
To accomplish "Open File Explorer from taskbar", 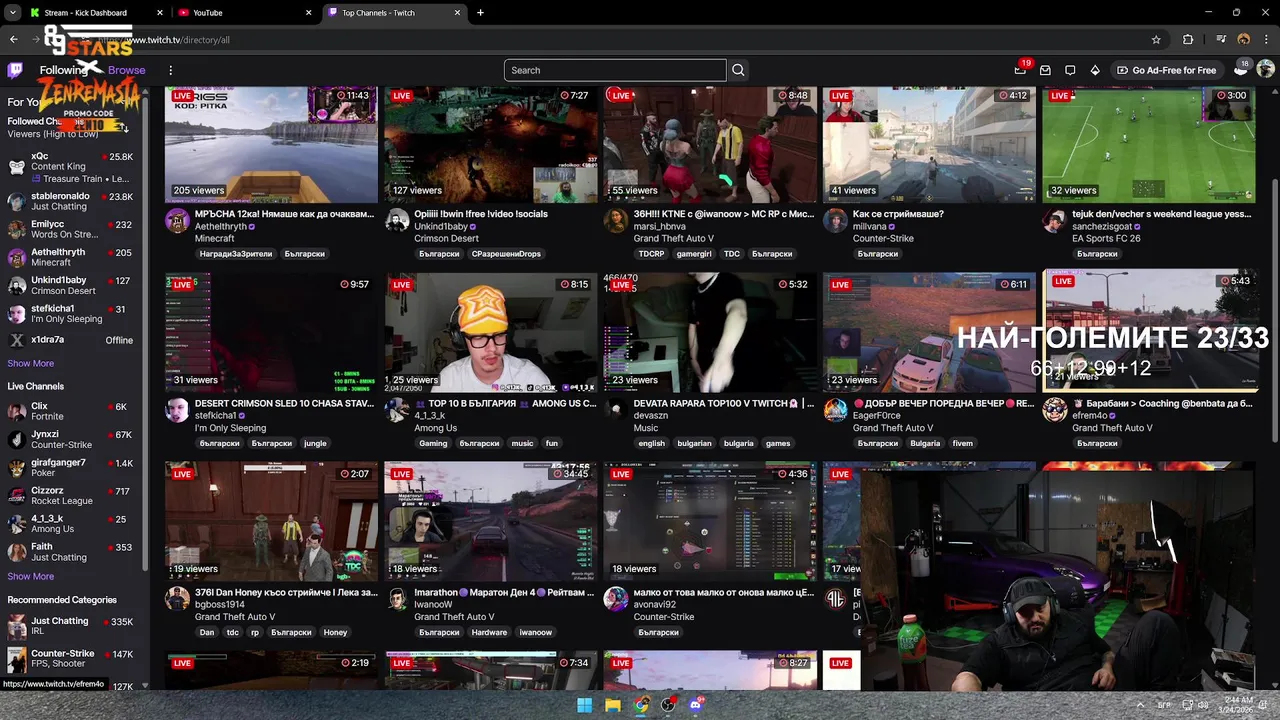I will tap(613, 705).
